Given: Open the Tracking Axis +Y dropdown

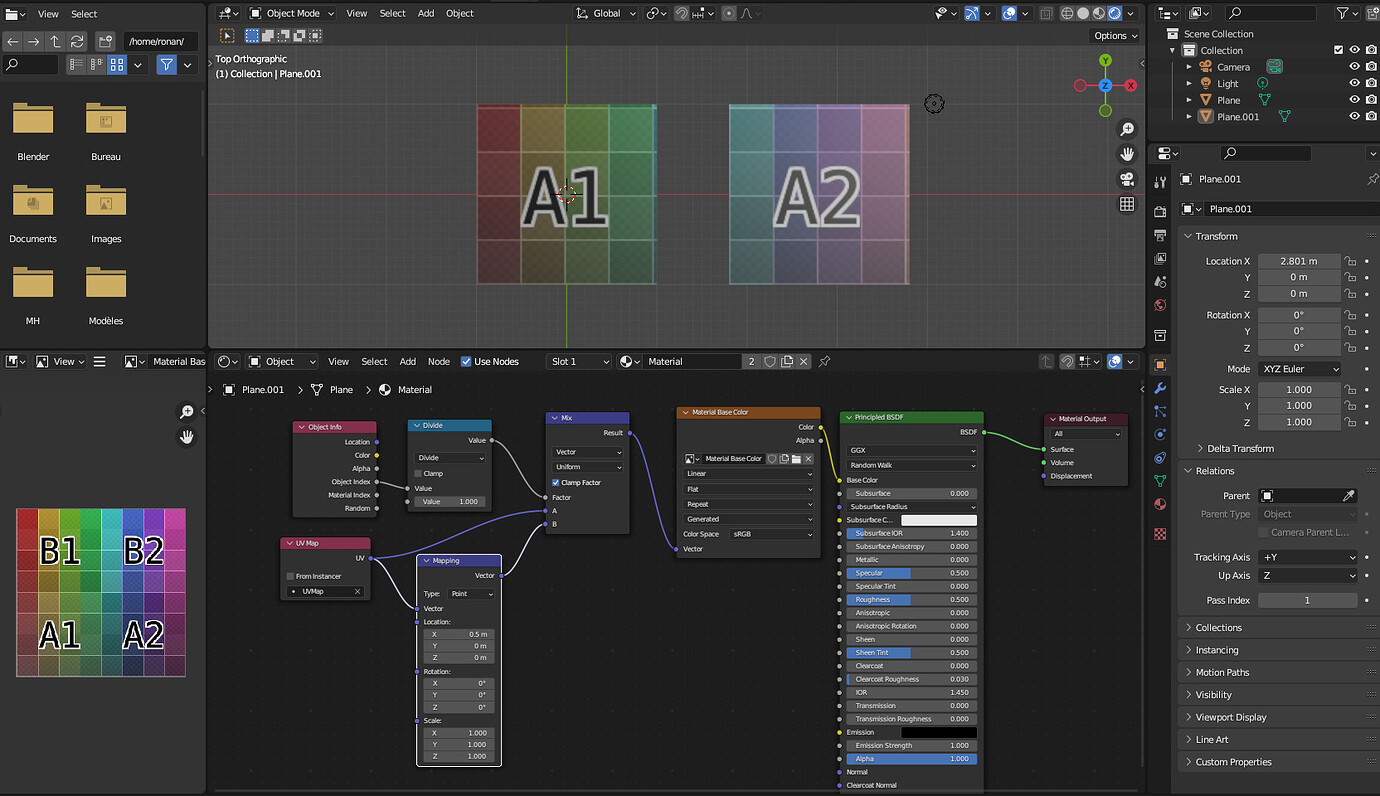Looking at the screenshot, I should [1308, 557].
